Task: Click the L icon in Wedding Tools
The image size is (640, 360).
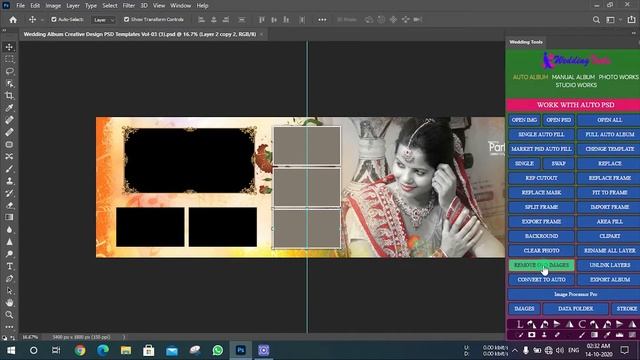Action: 520,324
